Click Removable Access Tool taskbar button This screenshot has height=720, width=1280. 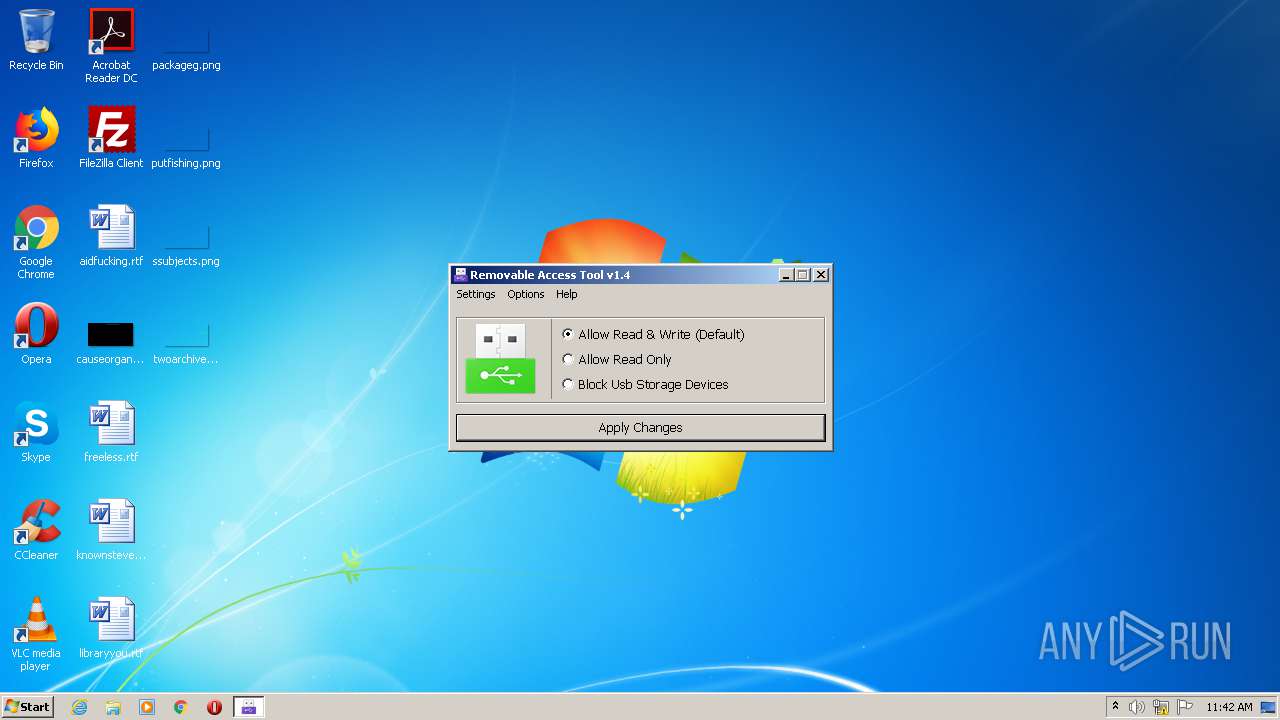pos(248,707)
